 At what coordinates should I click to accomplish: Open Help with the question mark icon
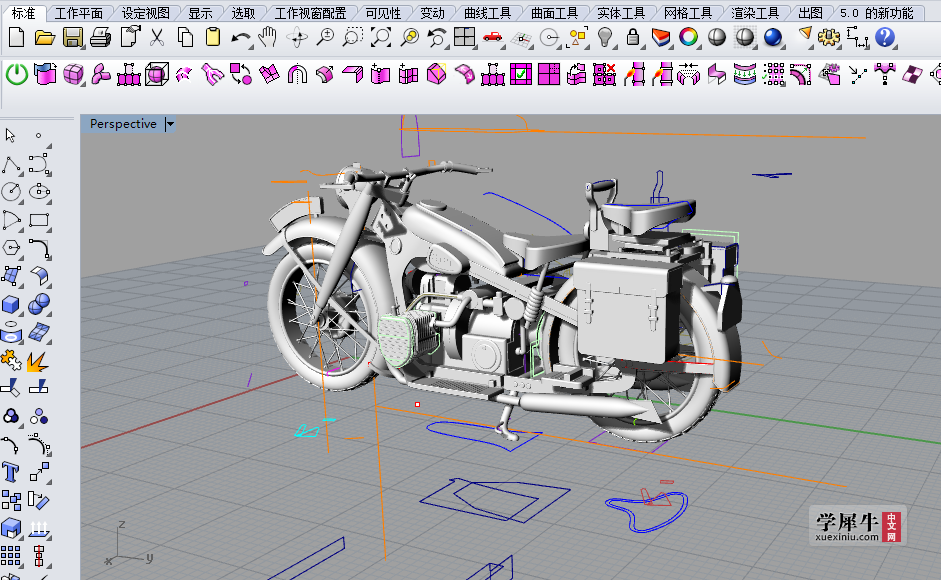(x=885, y=38)
